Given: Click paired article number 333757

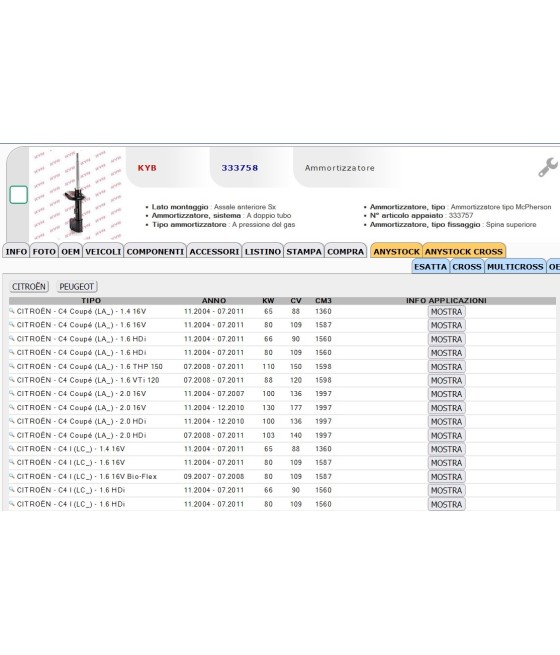Looking at the screenshot, I should click(461, 216).
